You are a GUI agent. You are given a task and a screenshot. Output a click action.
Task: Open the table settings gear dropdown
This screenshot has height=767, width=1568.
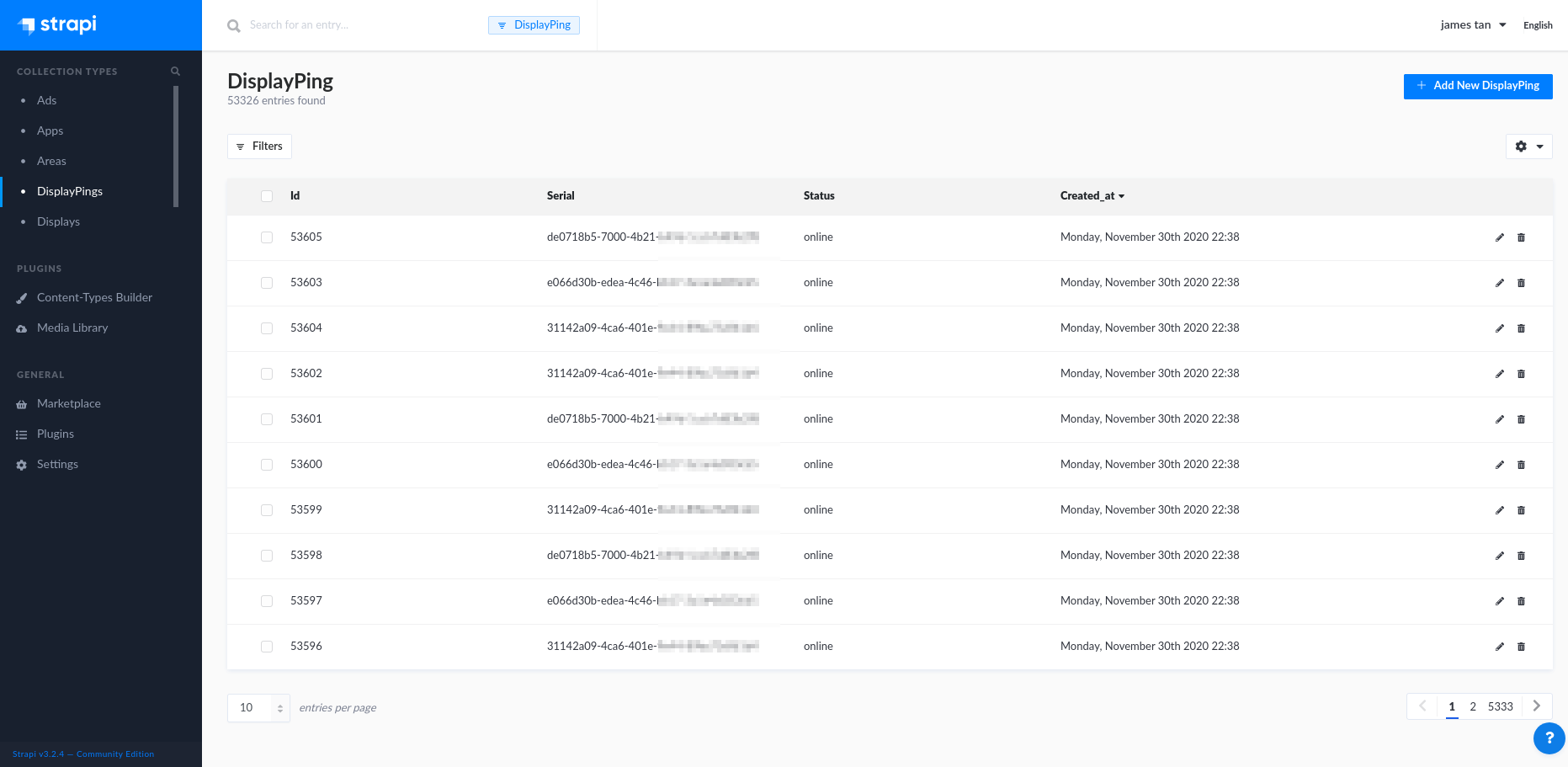1528,146
